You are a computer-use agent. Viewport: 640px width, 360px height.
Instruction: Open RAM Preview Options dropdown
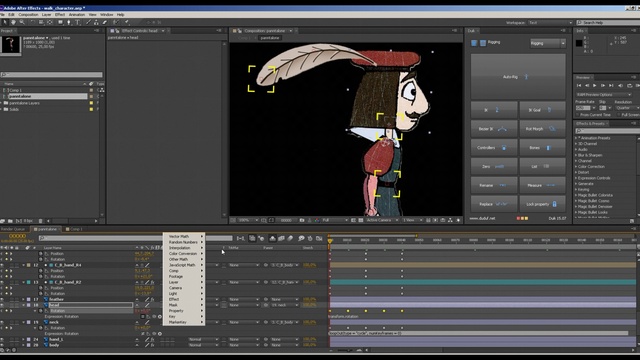tap(604, 95)
